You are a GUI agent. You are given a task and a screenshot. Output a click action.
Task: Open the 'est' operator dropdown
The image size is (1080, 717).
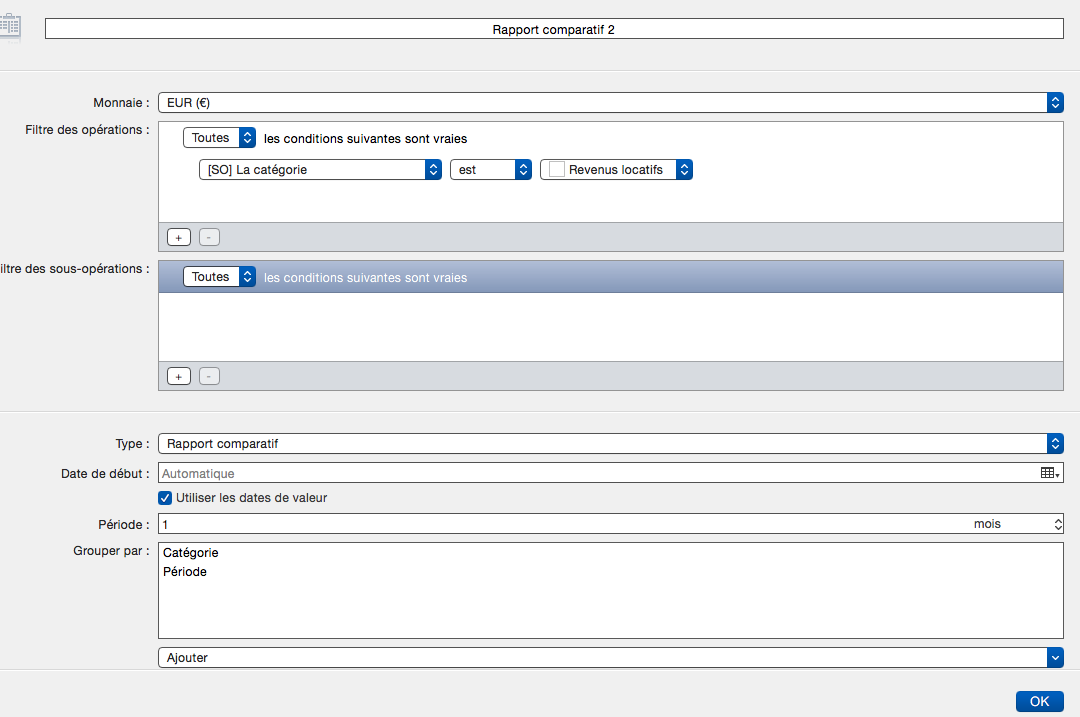tap(490, 170)
